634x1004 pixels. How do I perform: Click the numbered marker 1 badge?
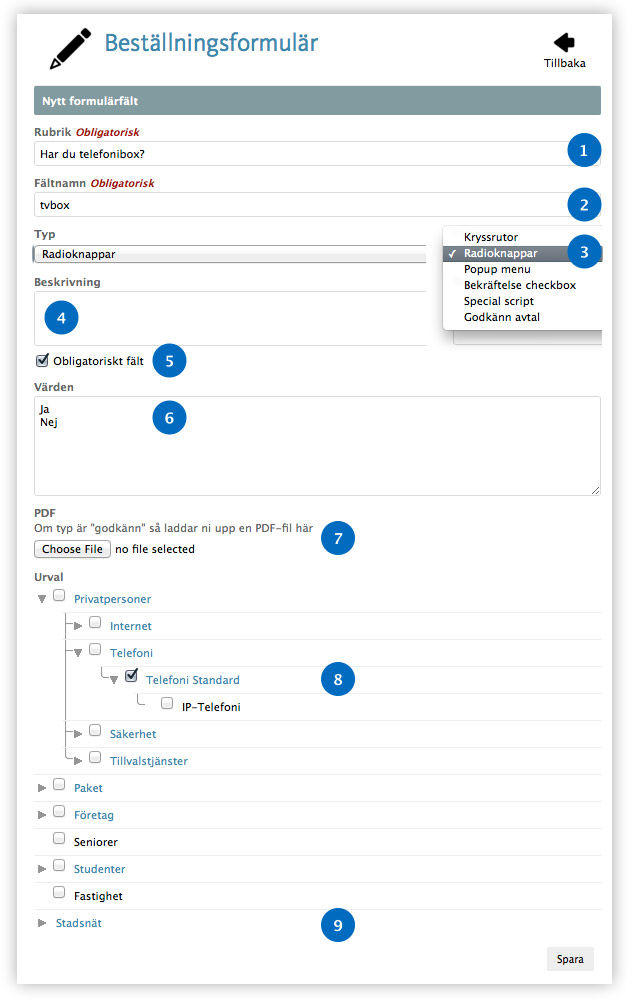[584, 151]
